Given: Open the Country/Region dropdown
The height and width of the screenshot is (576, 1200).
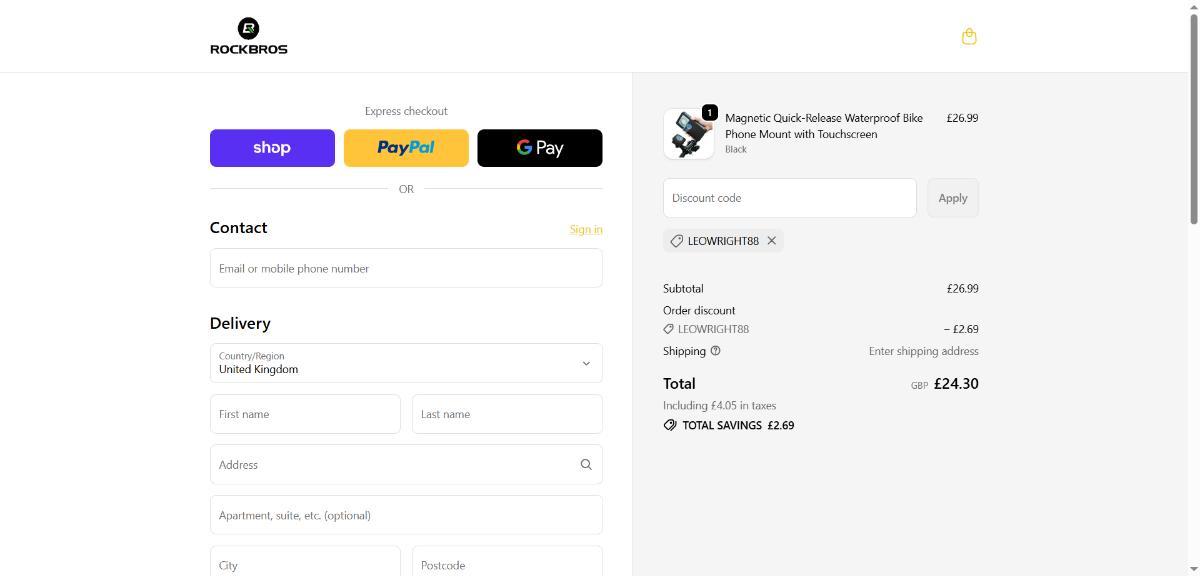Looking at the screenshot, I should click(x=406, y=363).
